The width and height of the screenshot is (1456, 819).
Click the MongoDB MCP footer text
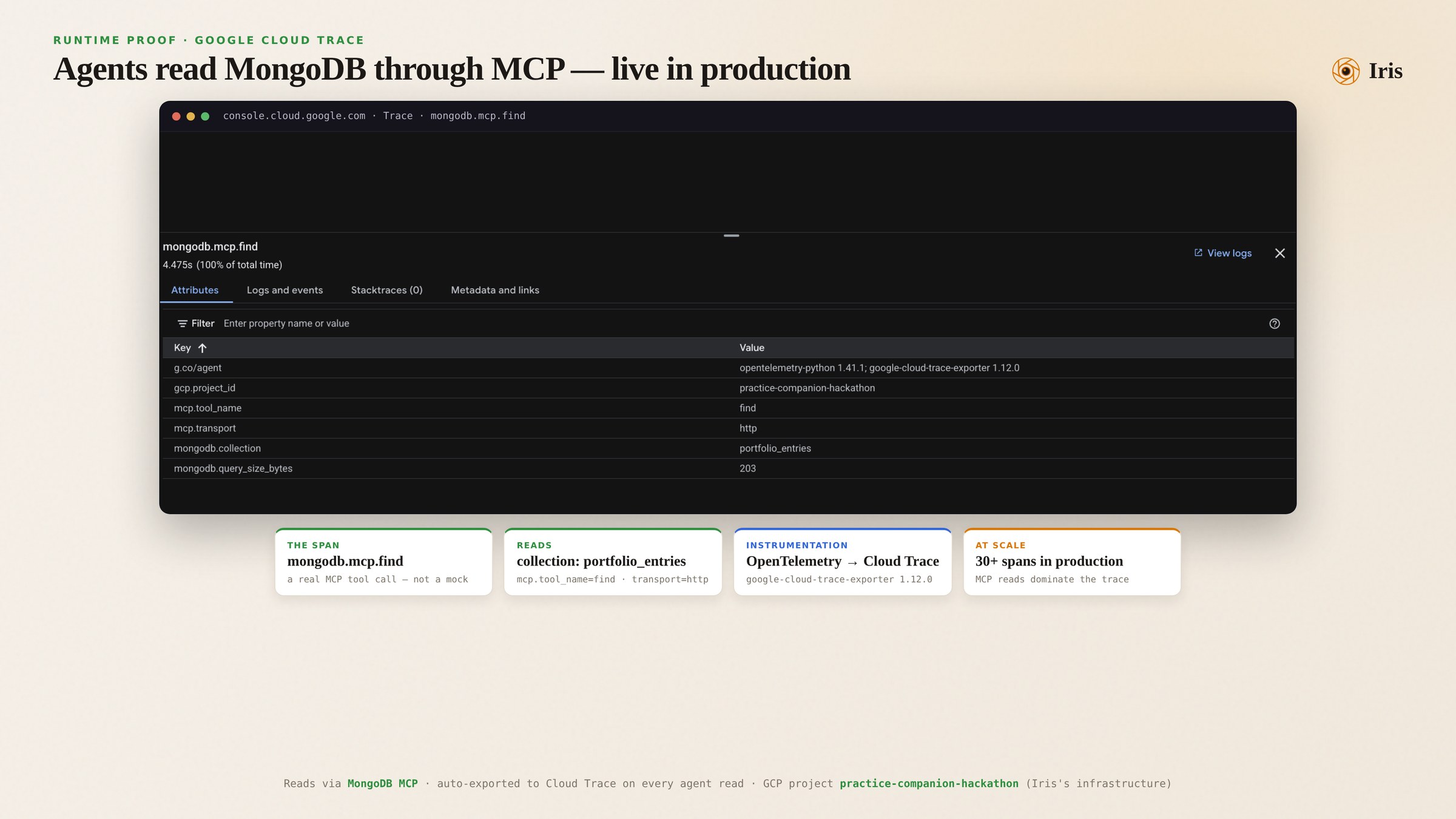click(x=382, y=783)
